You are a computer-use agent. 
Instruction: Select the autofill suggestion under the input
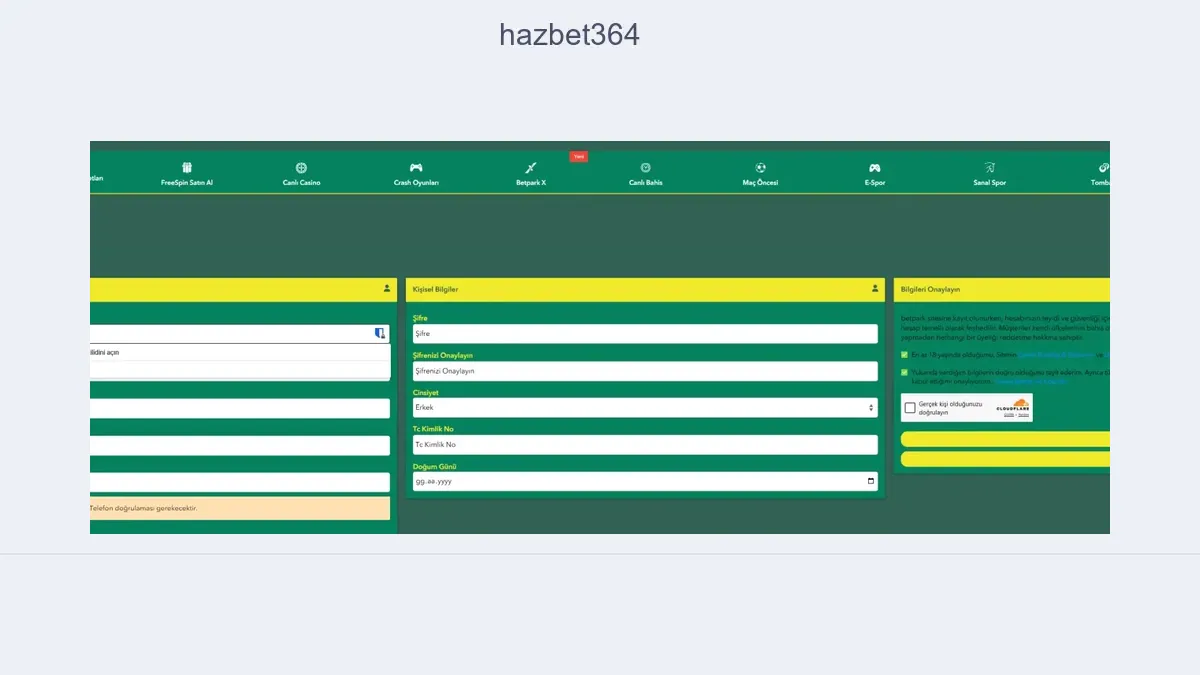238,353
